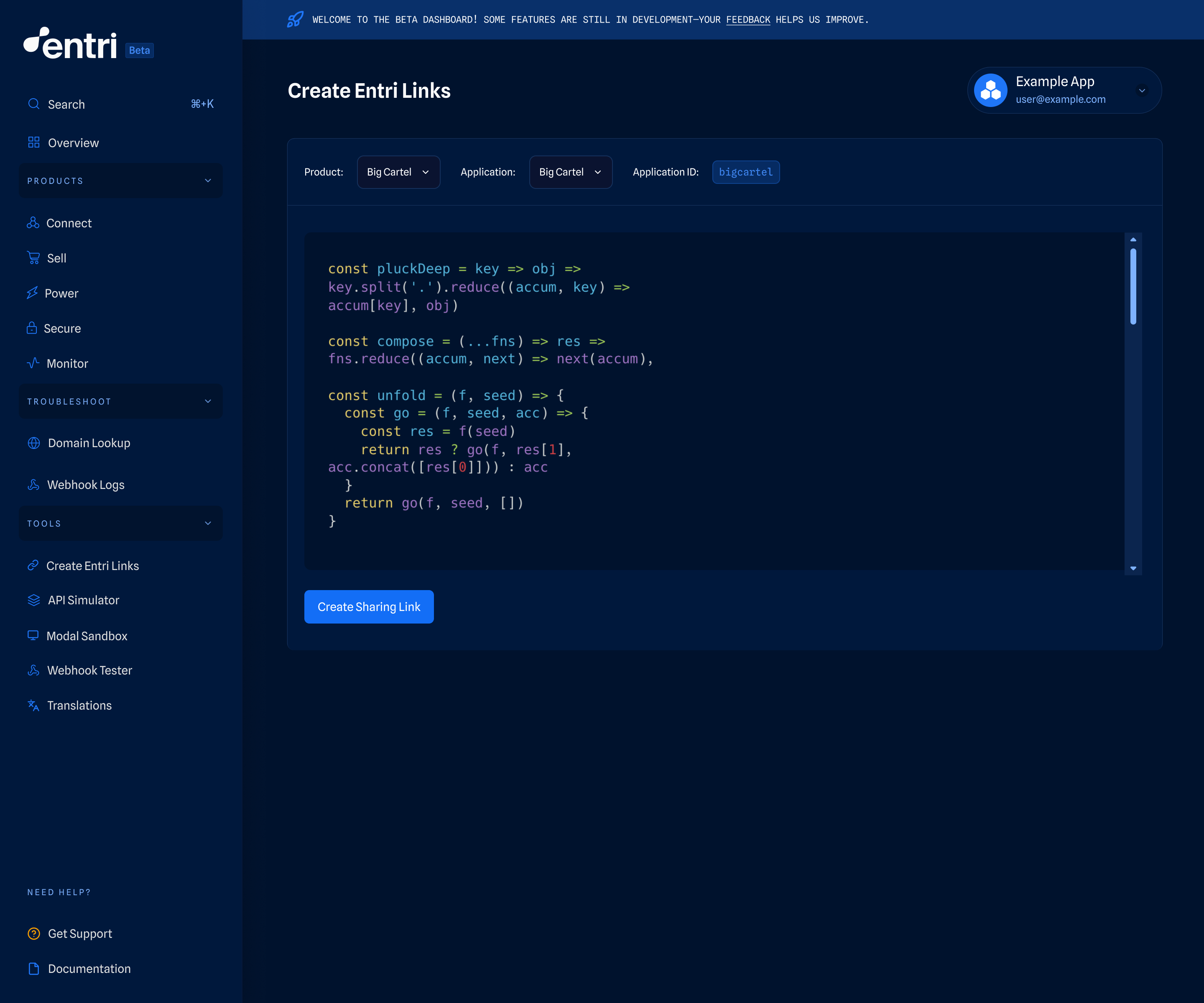Screen dimensions: 1204x1003
Task: Click the Domain Lookup globe icon
Action: (x=34, y=443)
